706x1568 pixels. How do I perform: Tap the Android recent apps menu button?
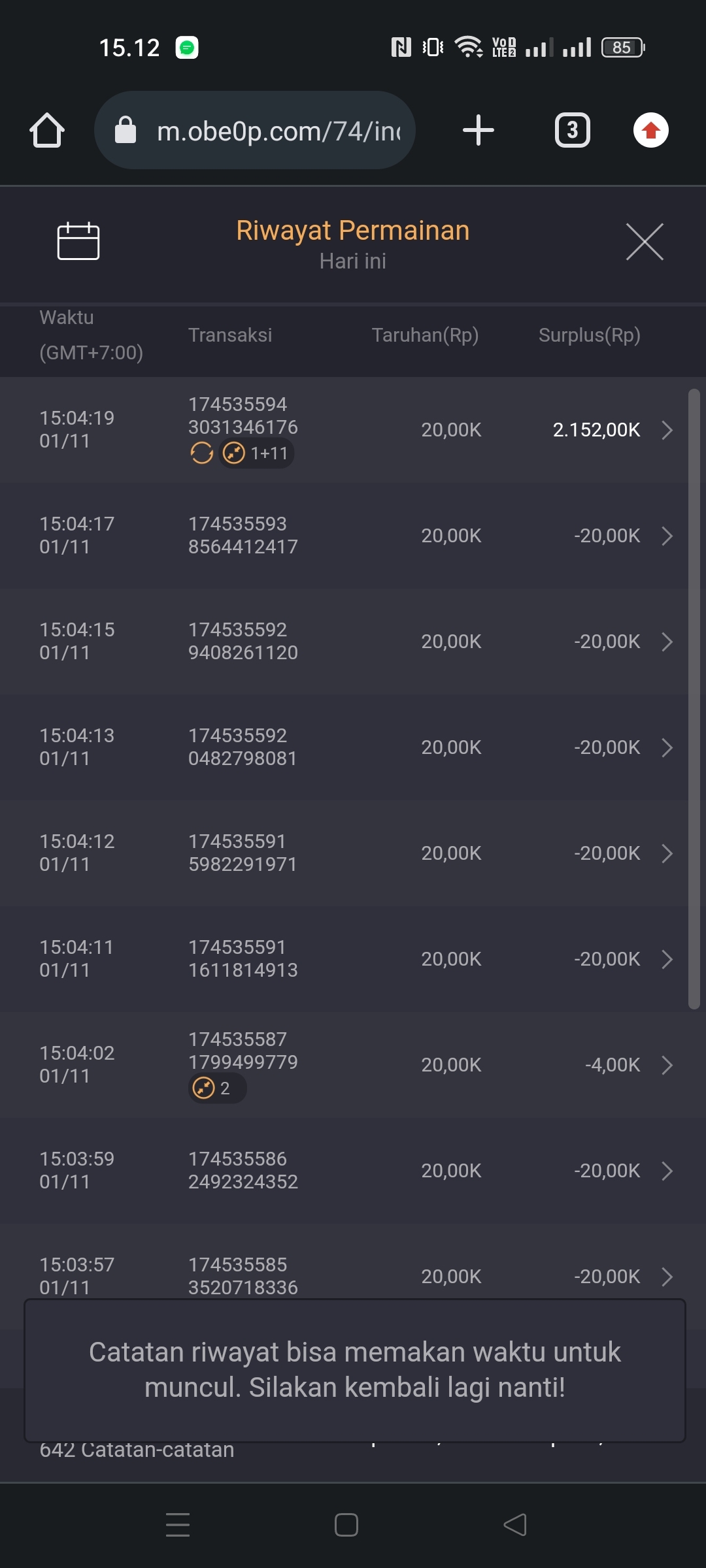[x=178, y=1525]
